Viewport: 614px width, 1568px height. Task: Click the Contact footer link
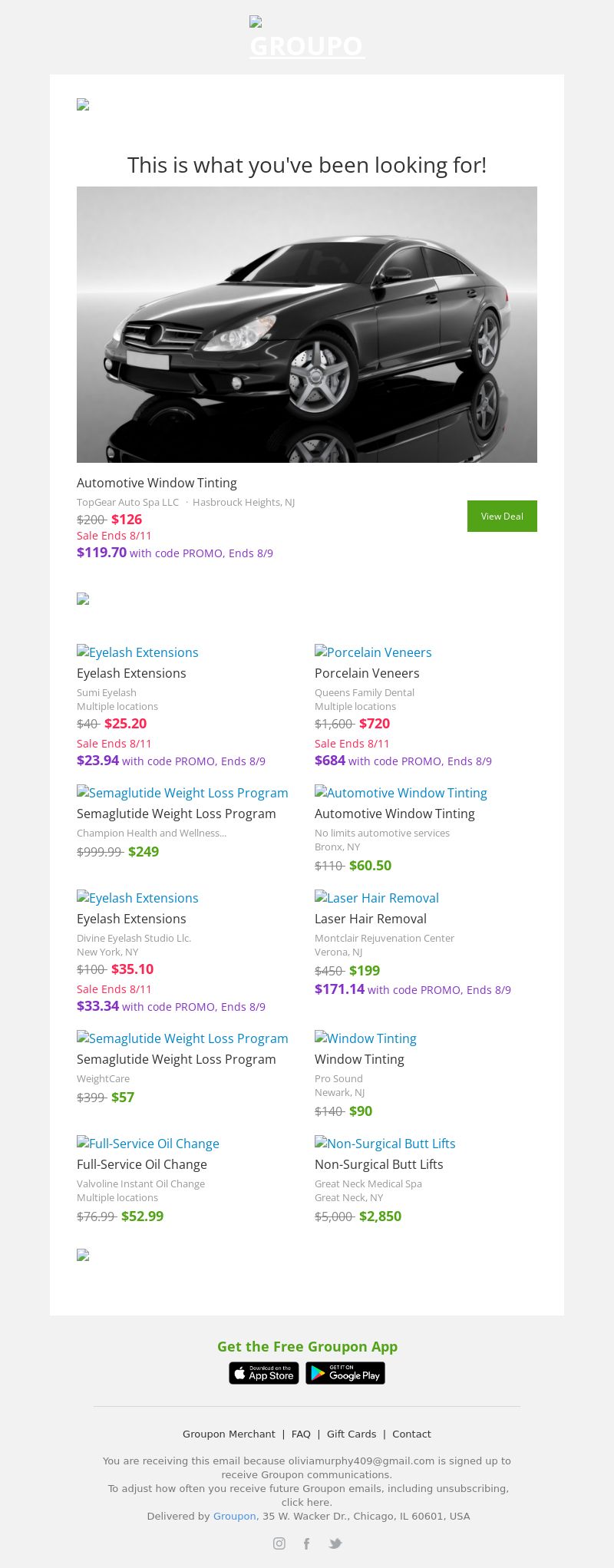411,1434
